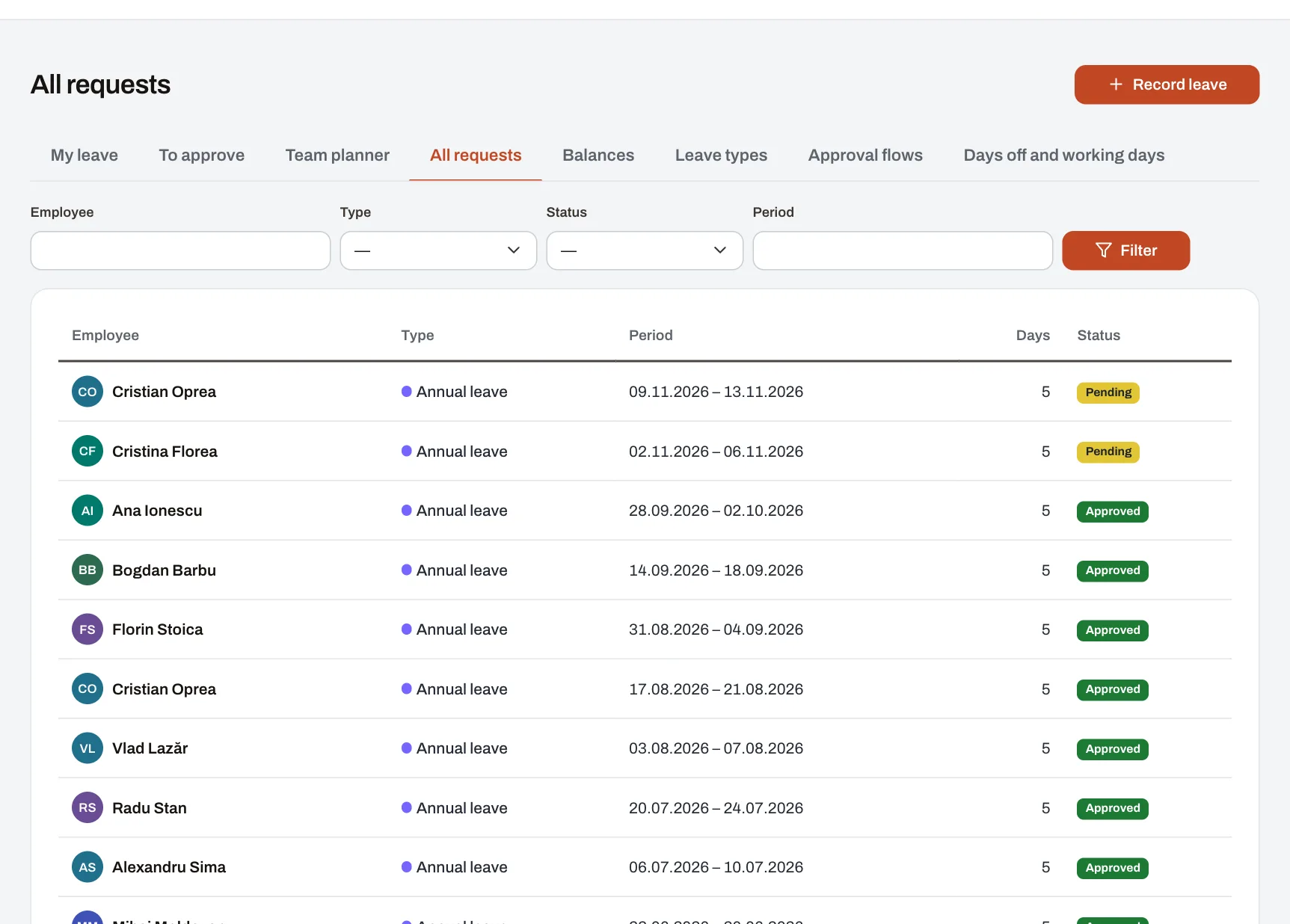Click Alexandru Sima's AS avatar
The image size is (1290, 924).
pos(87,867)
